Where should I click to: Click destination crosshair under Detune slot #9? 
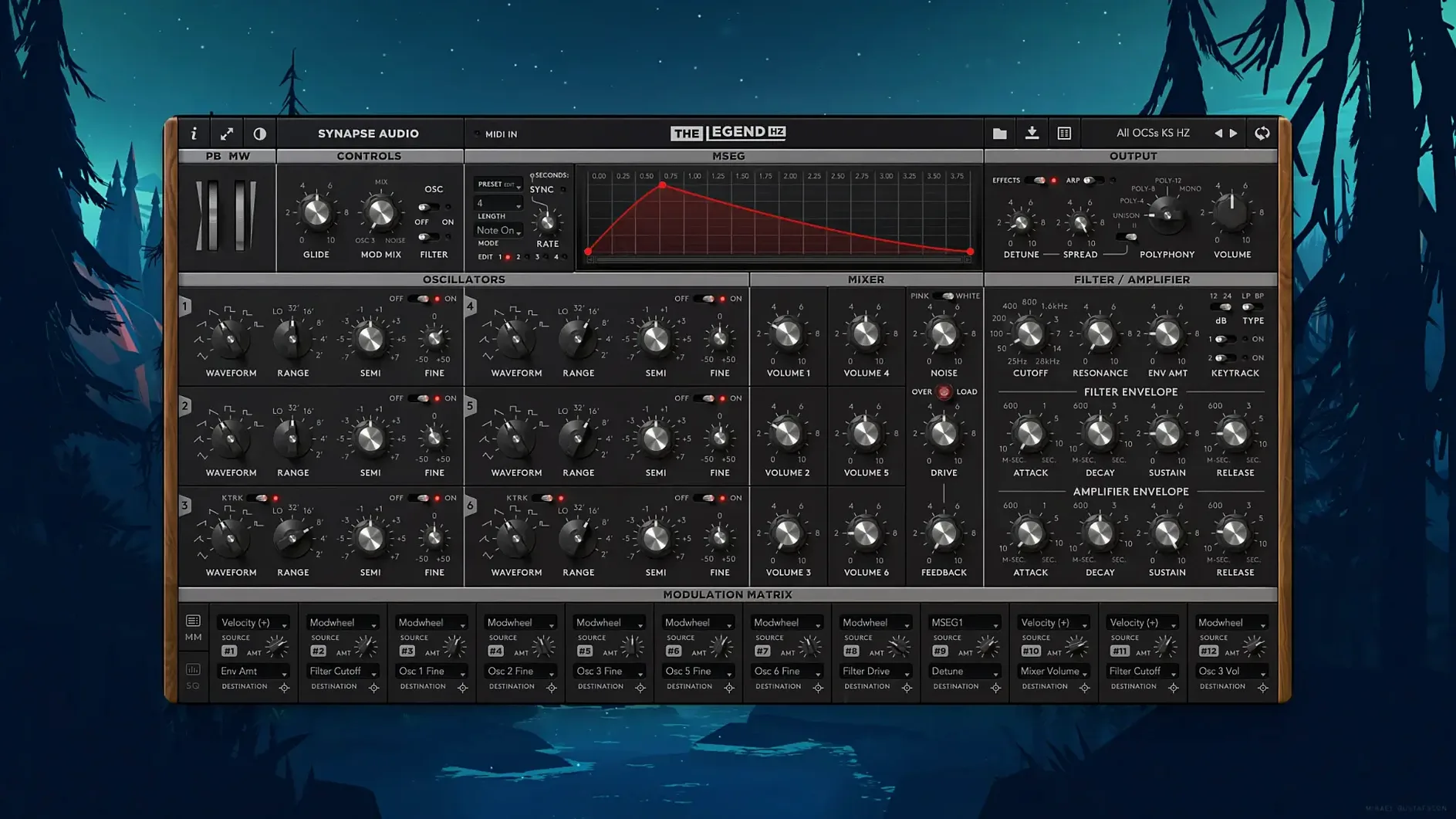(x=995, y=687)
